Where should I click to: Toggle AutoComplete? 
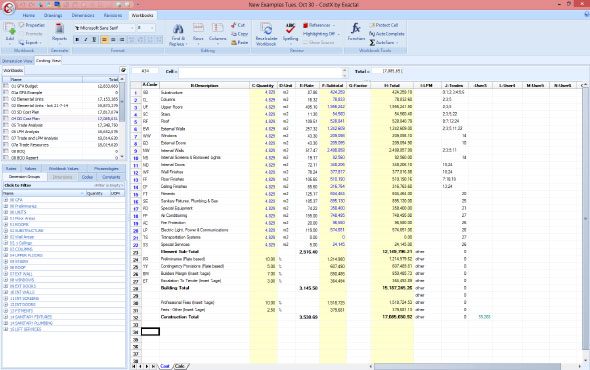point(386,34)
